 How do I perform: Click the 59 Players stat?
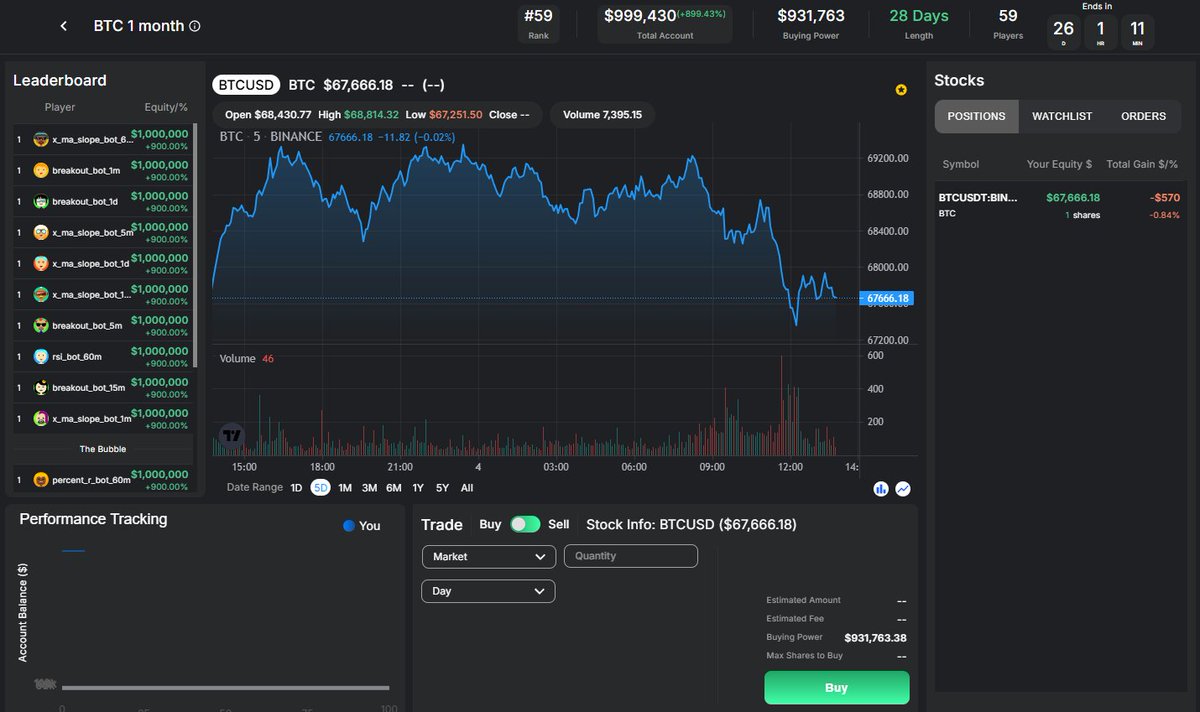(1008, 23)
